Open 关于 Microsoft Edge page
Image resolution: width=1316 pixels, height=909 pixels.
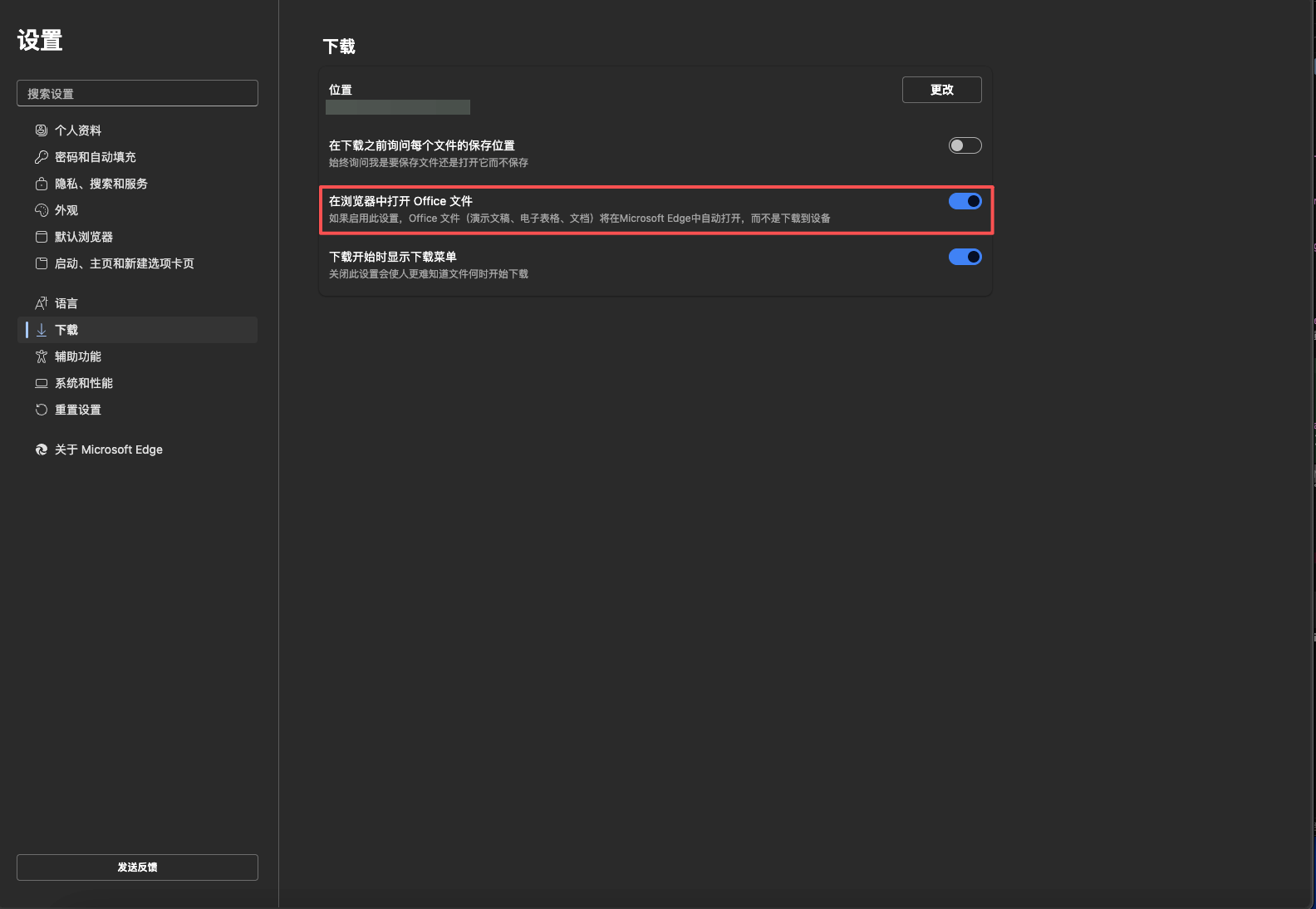pyautogui.click(x=108, y=450)
